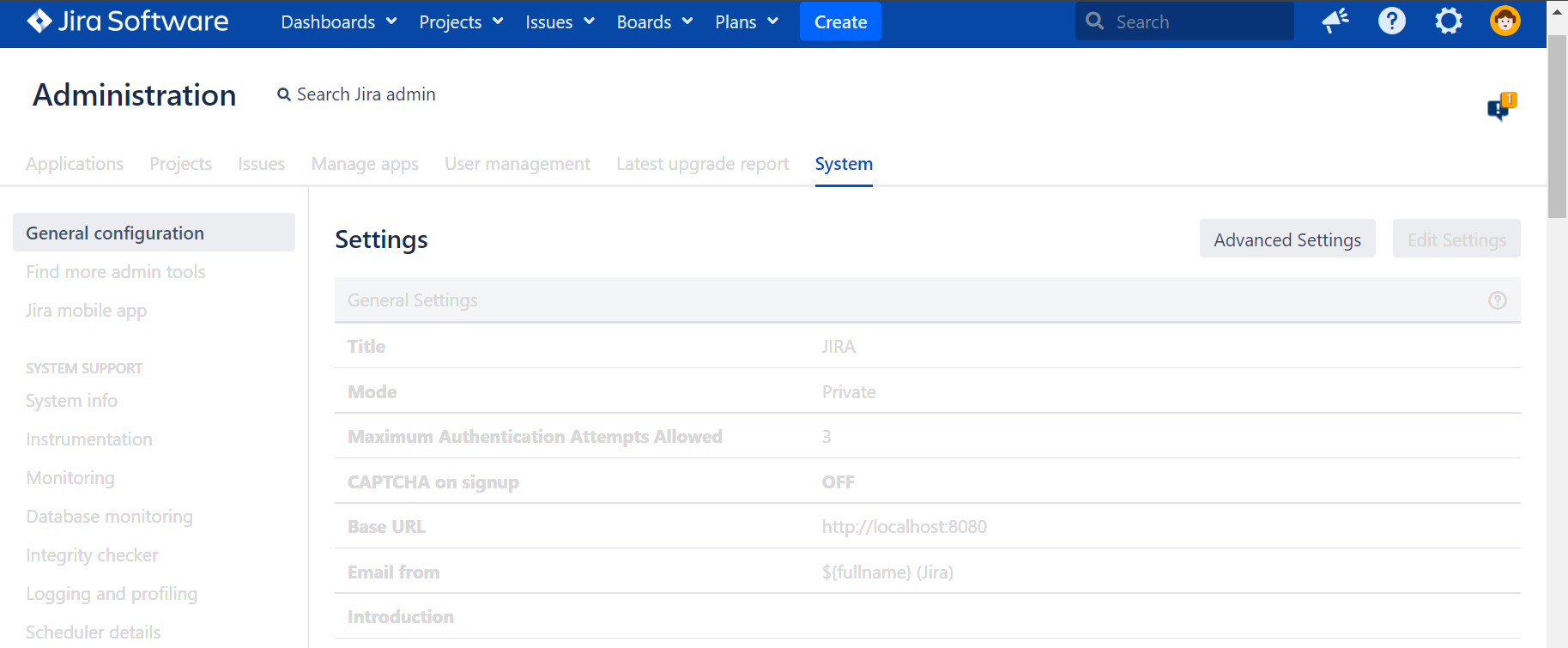This screenshot has height=648, width=1568.
Task: Expand the Projects dropdown in top bar
Action: point(461,22)
